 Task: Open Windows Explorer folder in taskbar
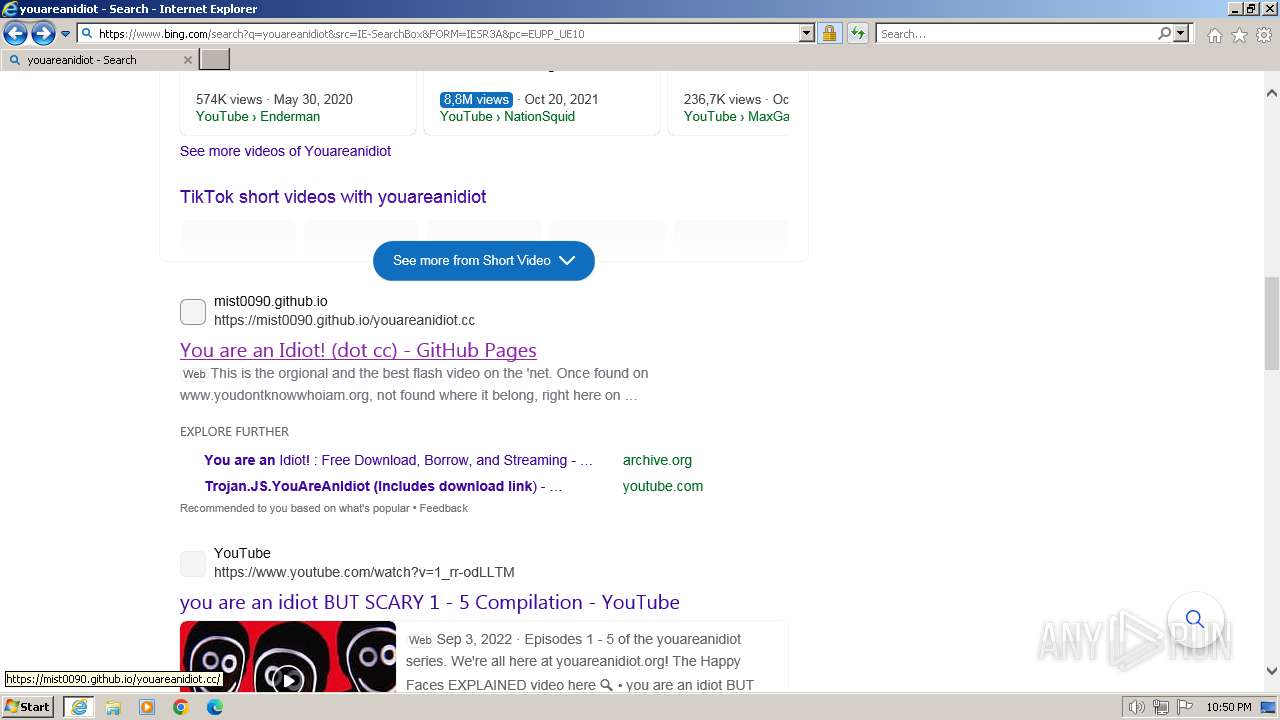point(113,707)
